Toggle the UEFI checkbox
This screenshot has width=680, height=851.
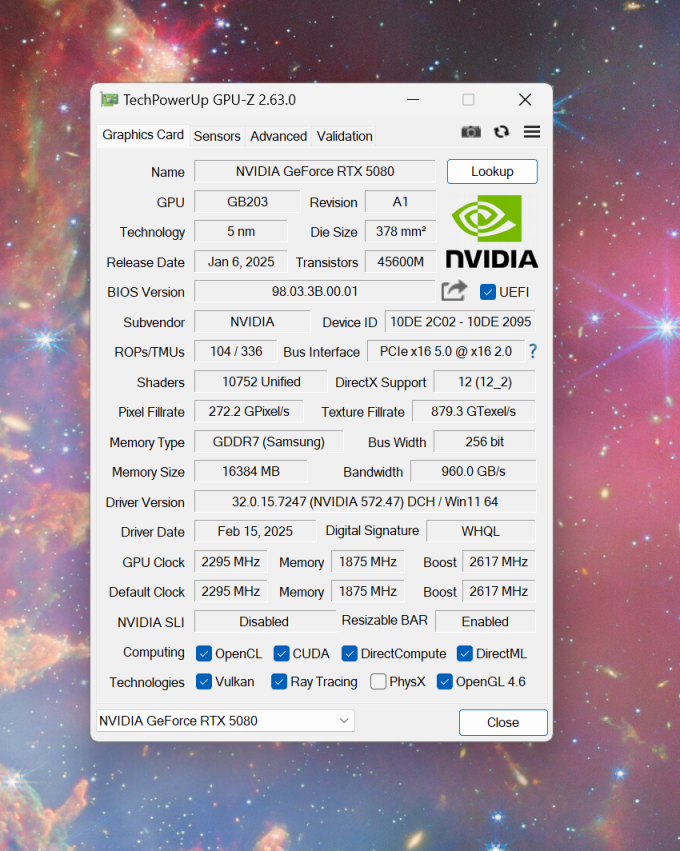click(487, 292)
